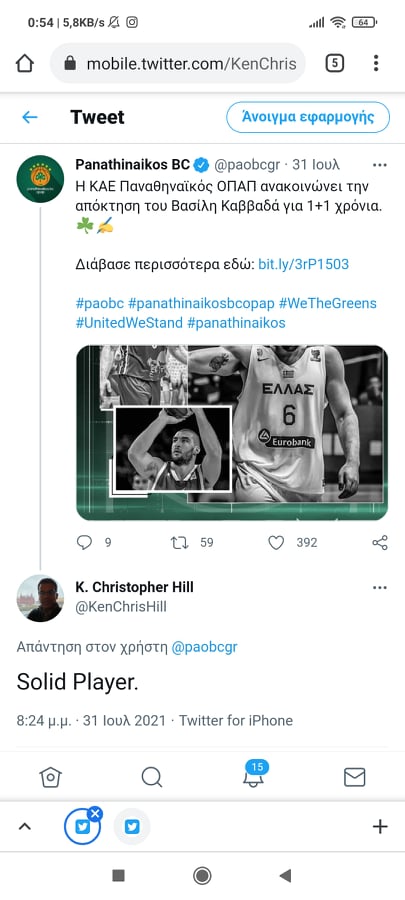Go to Twitter home tab
405x900 pixels.
click(x=50, y=777)
